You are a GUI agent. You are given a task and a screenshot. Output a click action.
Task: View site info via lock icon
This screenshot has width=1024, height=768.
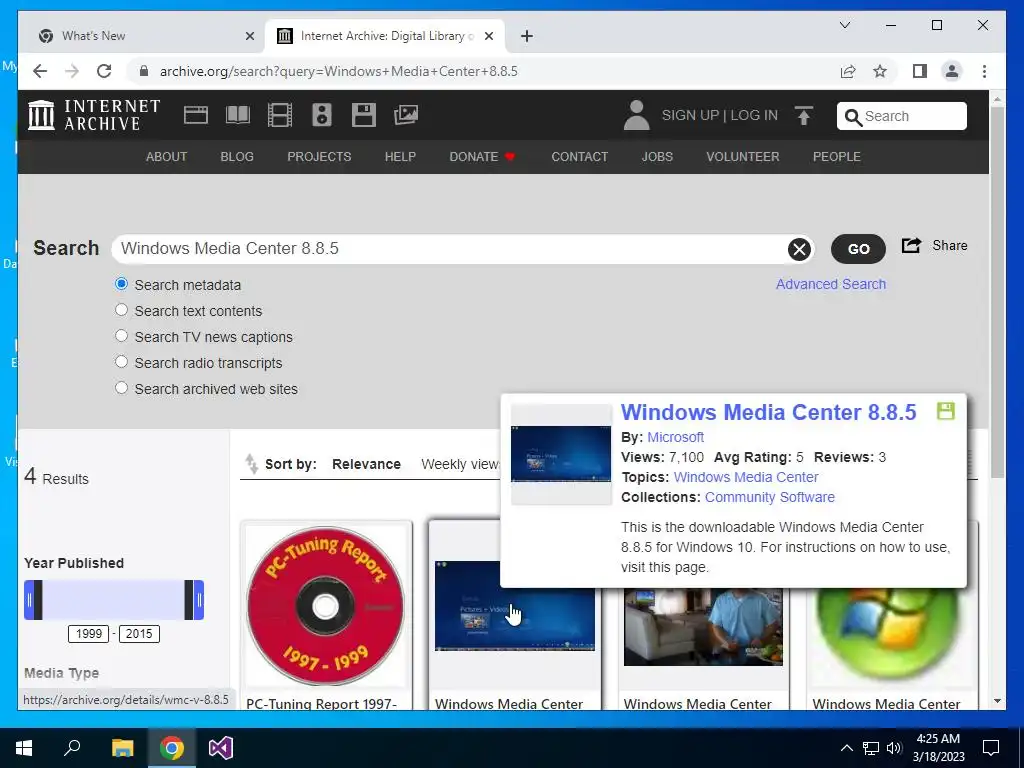(144, 71)
